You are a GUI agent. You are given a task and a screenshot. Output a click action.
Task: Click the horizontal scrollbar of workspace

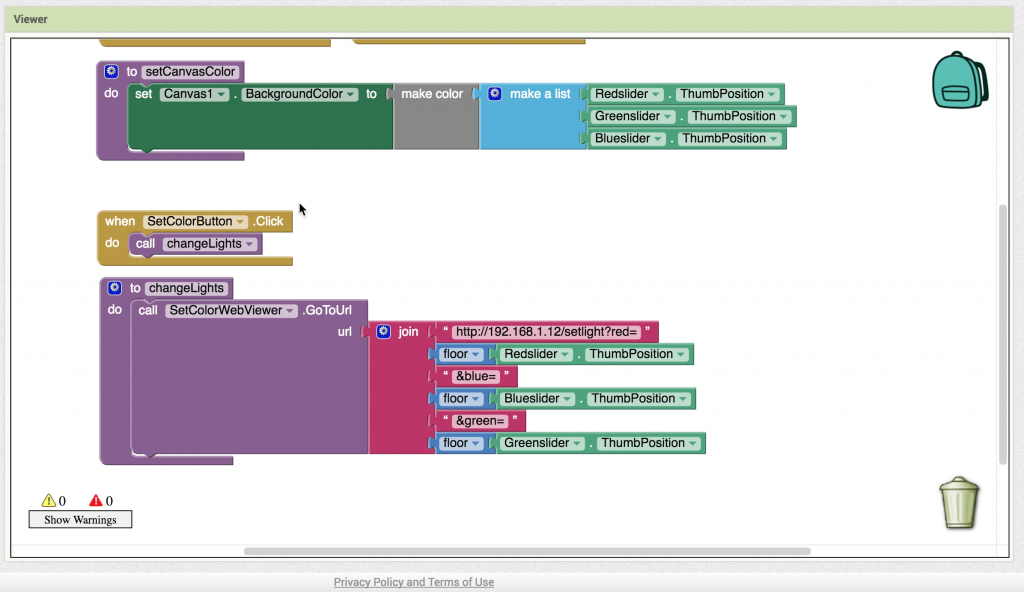[526, 551]
